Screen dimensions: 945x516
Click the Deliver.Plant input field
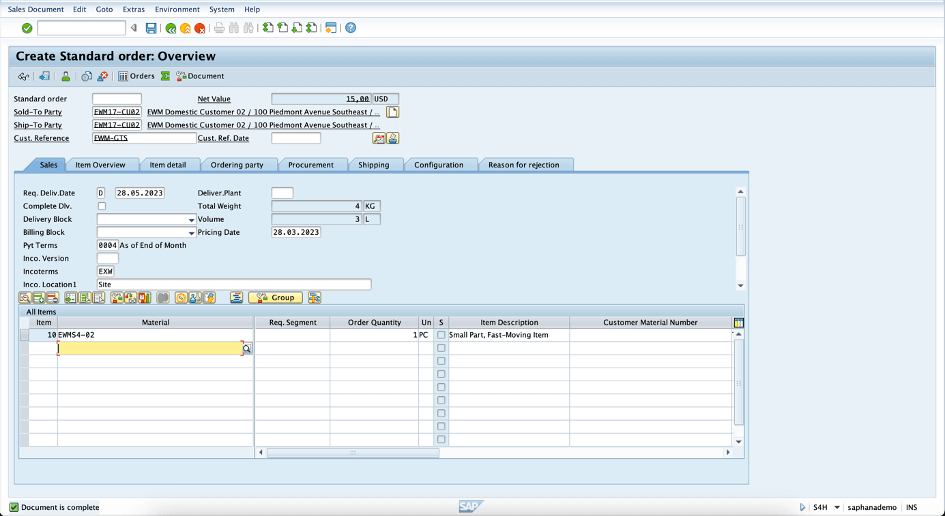point(282,193)
